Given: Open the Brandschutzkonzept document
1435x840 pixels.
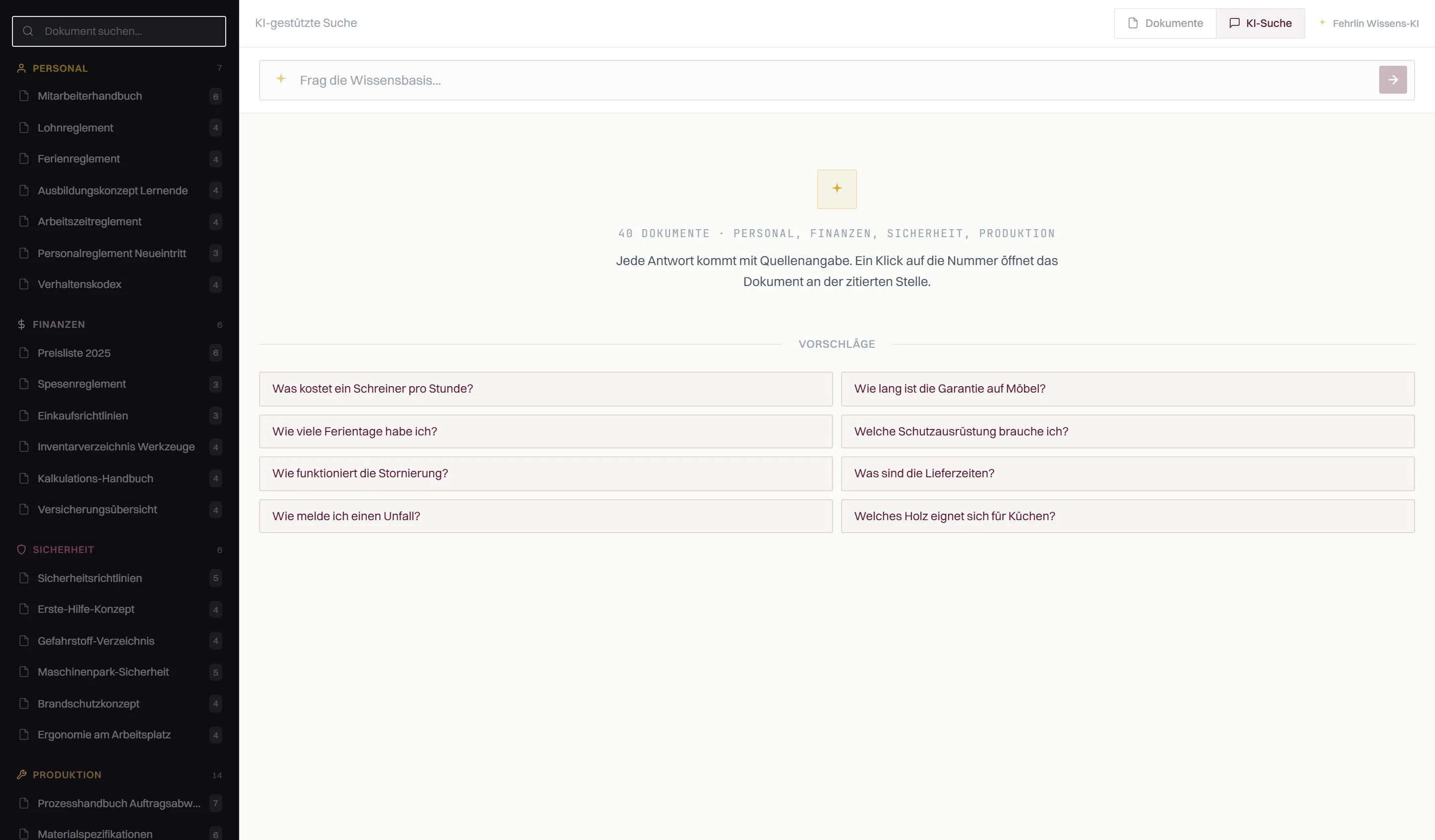Looking at the screenshot, I should 119,703.
